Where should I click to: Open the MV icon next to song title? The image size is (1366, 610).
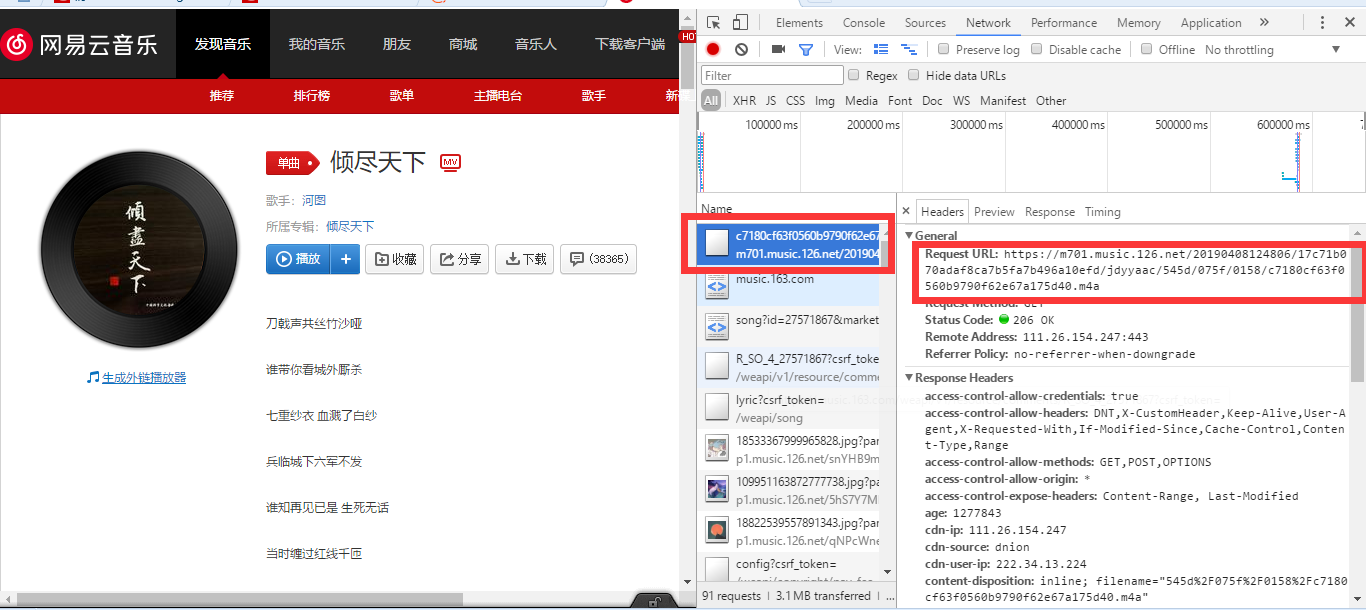tap(450, 163)
